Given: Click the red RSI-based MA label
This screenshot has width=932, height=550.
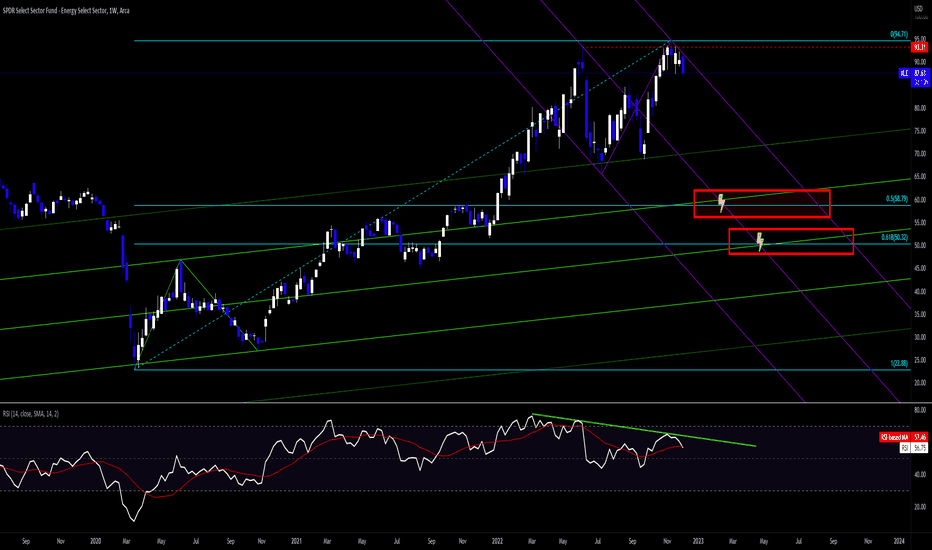Looking at the screenshot, I should click(895, 438).
